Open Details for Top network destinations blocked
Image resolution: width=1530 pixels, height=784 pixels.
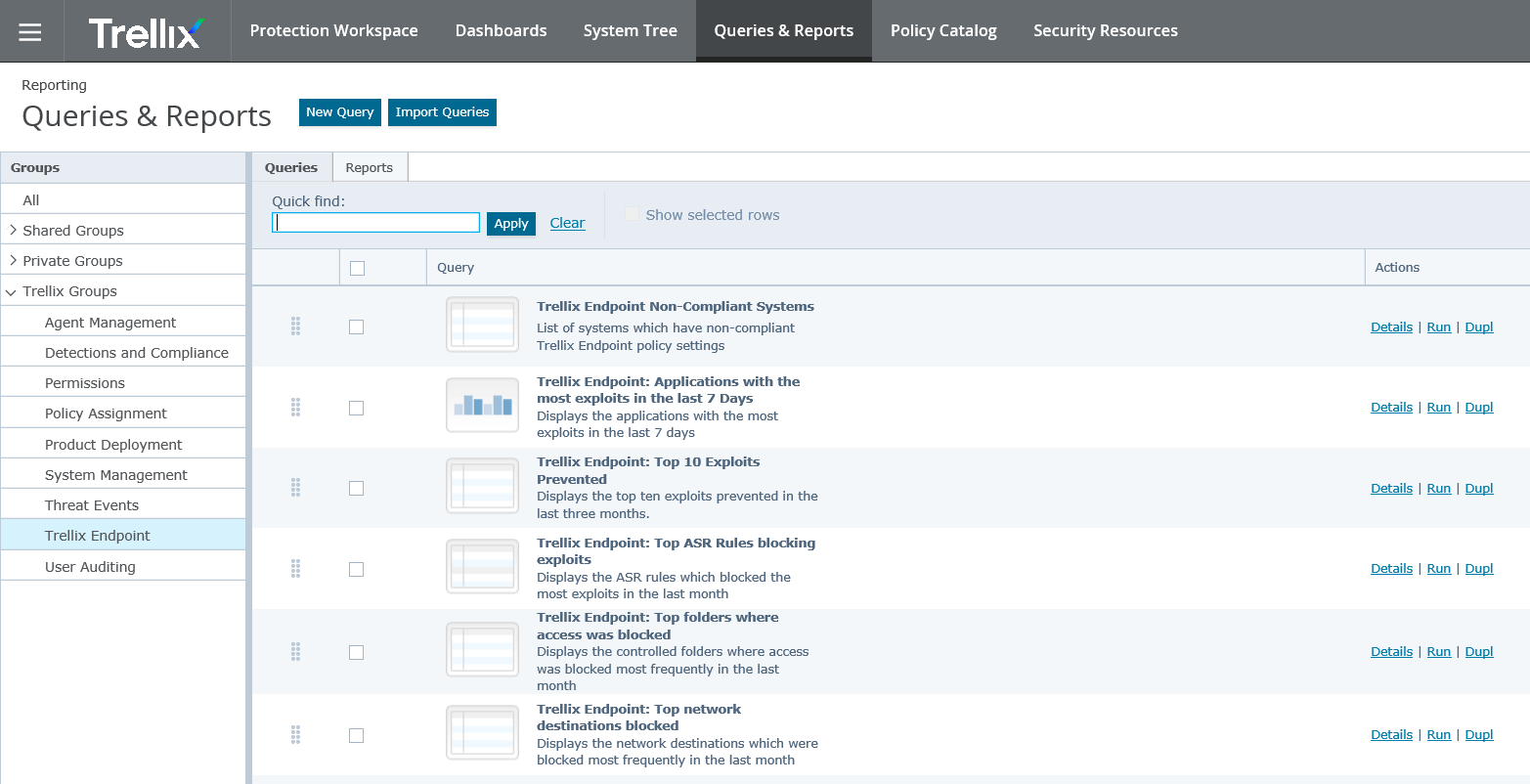coord(1391,735)
